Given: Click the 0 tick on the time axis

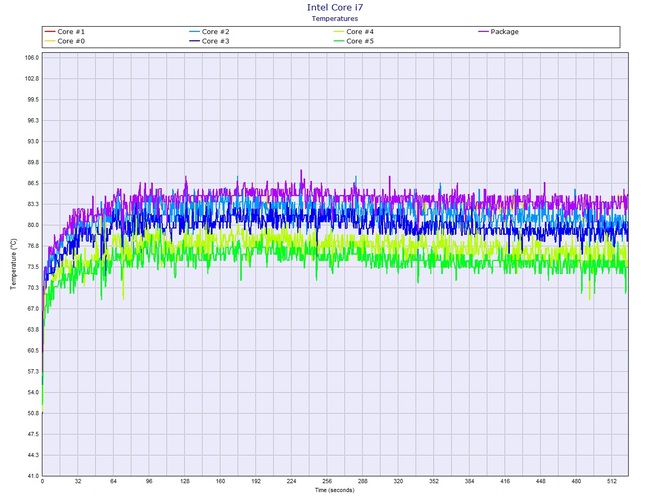Looking at the screenshot, I should coord(42,482).
